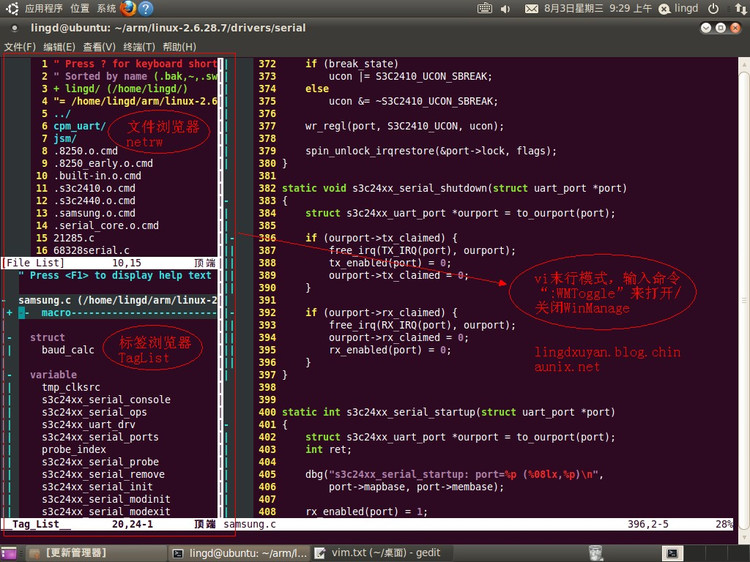
Task: Open the mail envelope indicator
Action: tap(531, 9)
